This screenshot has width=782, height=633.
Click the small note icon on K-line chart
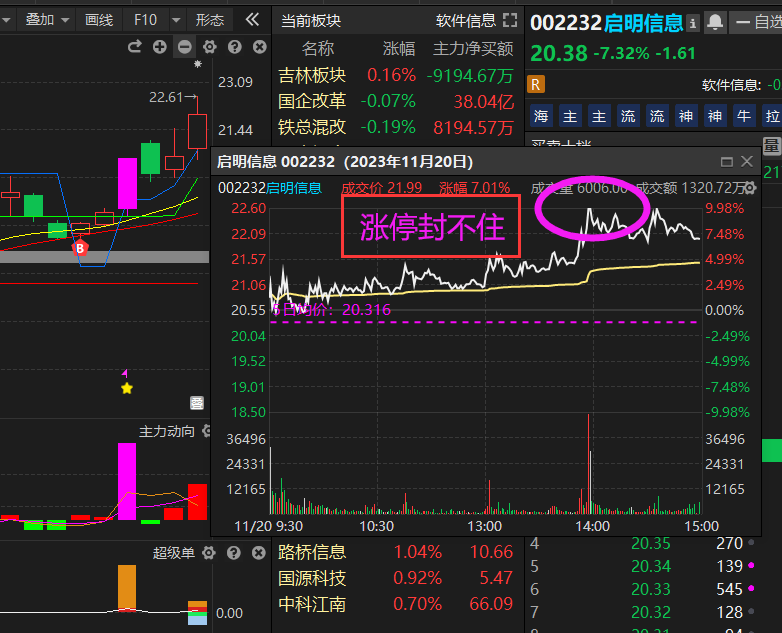[x=197, y=403]
